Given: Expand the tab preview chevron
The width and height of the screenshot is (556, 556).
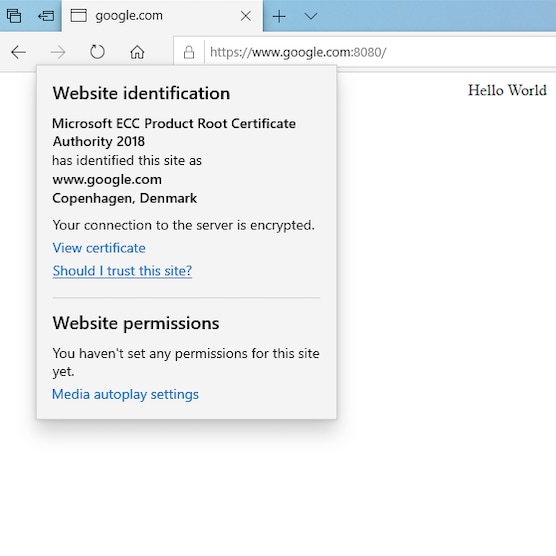Looking at the screenshot, I should 311,16.
